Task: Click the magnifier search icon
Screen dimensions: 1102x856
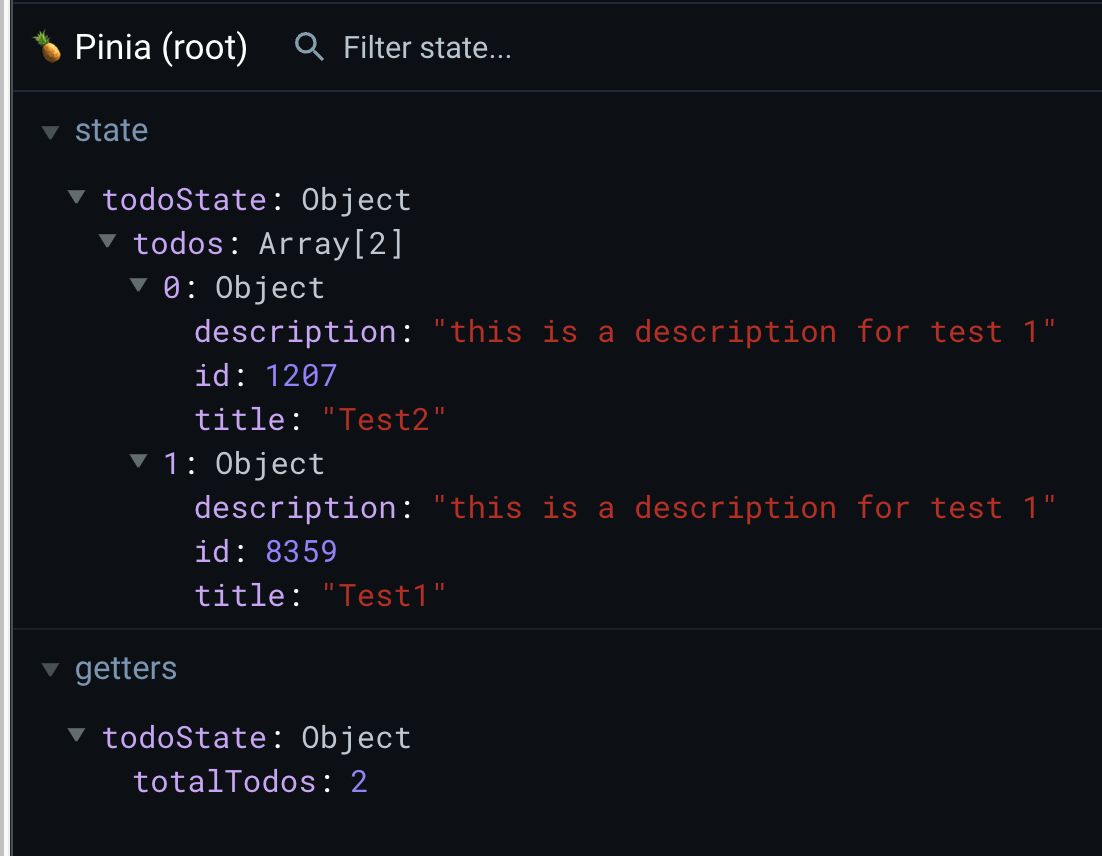Action: 308,45
